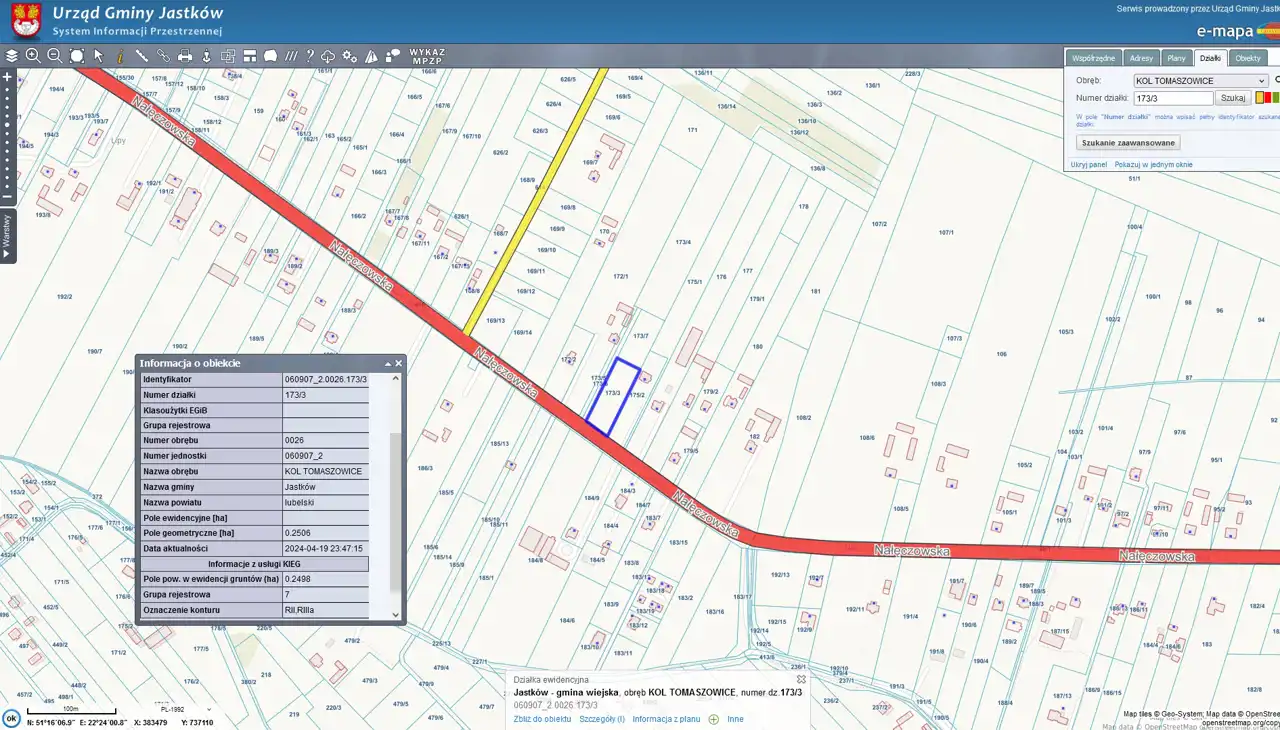Switch to the Obiekty tab

click(x=1248, y=58)
